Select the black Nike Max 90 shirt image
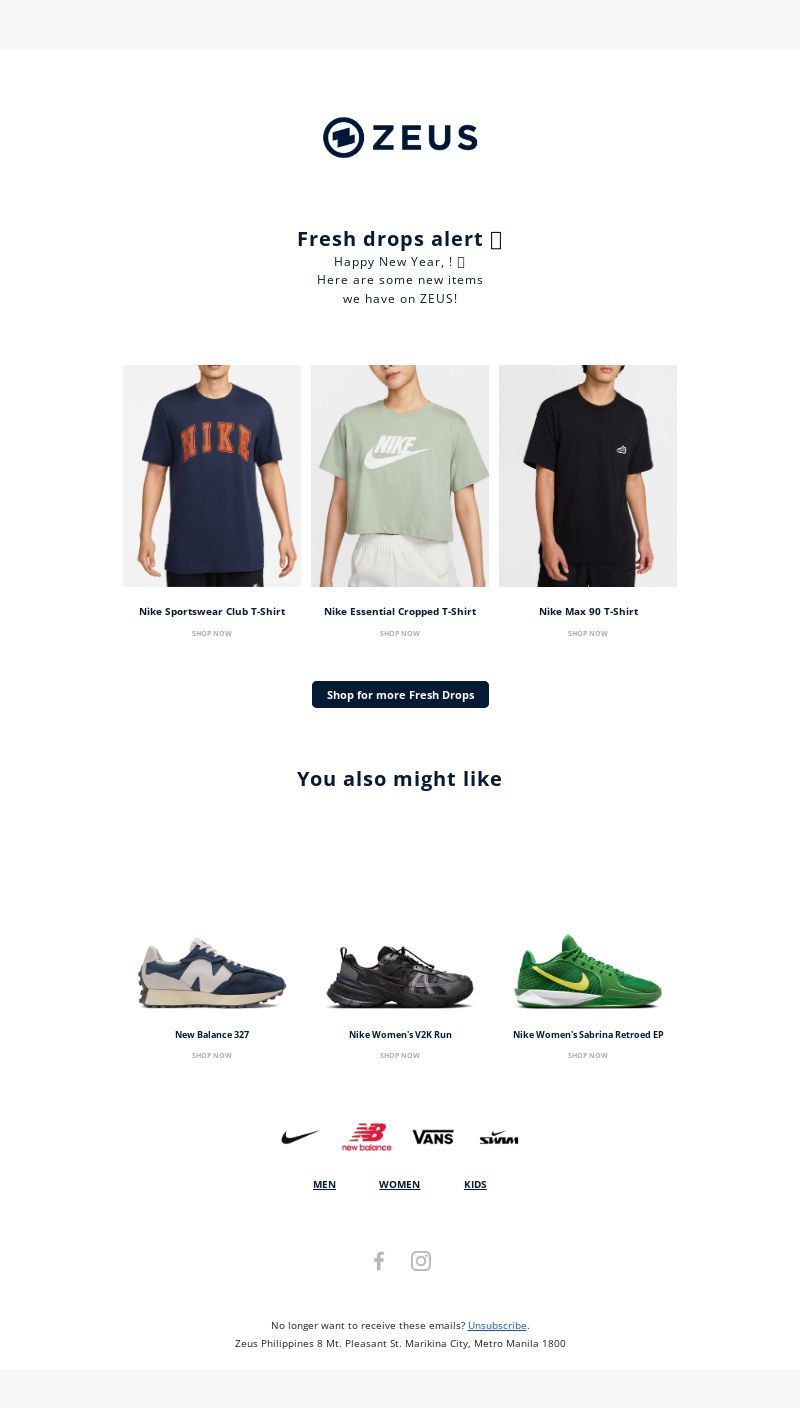The height and width of the screenshot is (1408, 800). point(588,476)
